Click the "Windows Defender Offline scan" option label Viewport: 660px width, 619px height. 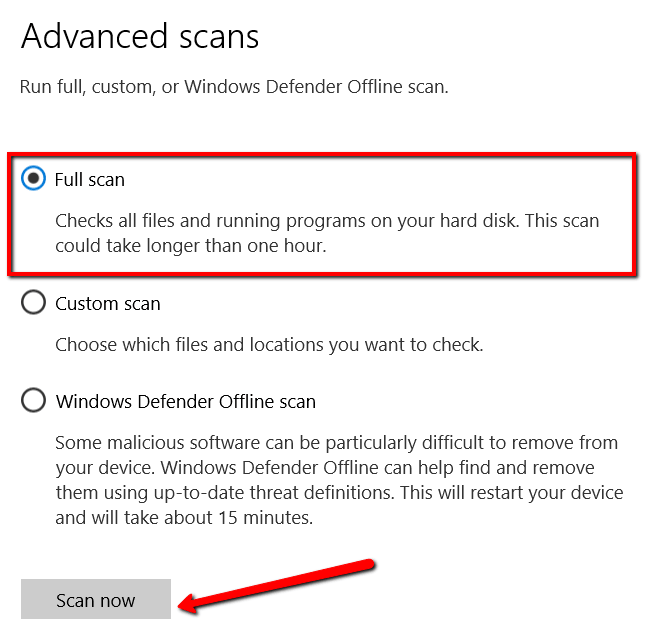click(186, 402)
